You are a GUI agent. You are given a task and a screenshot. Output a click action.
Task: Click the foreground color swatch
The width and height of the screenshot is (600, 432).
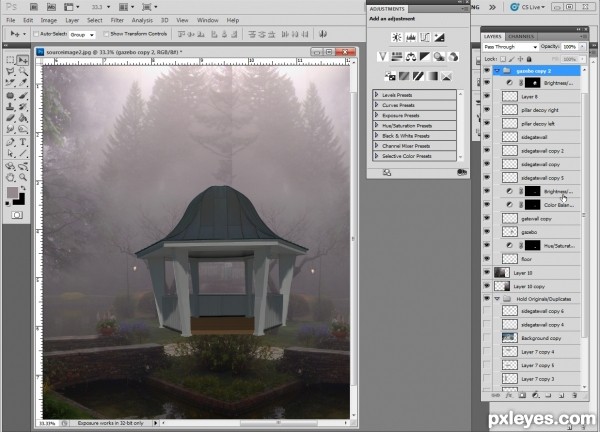[12, 192]
